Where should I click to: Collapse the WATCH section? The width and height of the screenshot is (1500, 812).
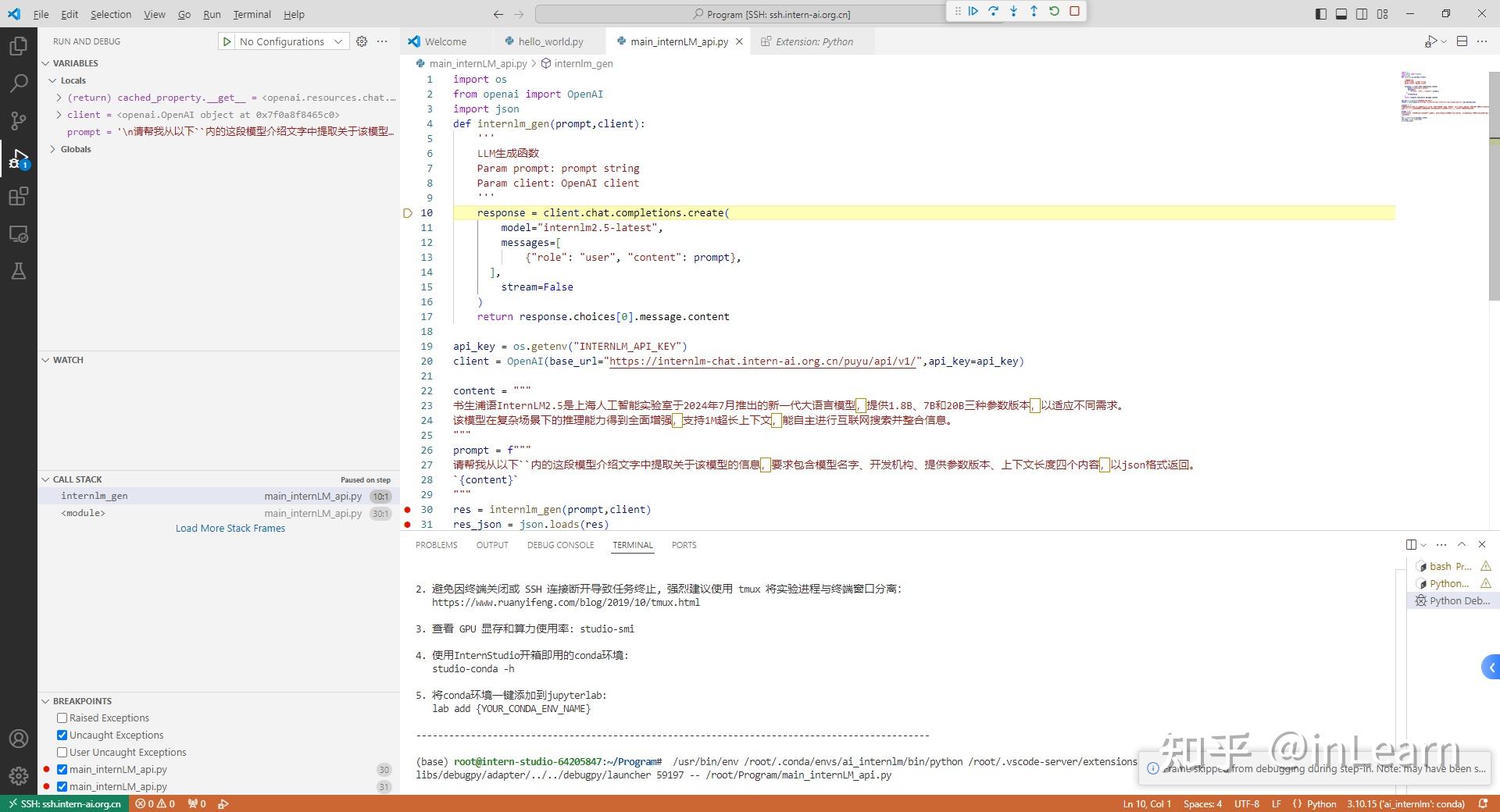click(68, 360)
